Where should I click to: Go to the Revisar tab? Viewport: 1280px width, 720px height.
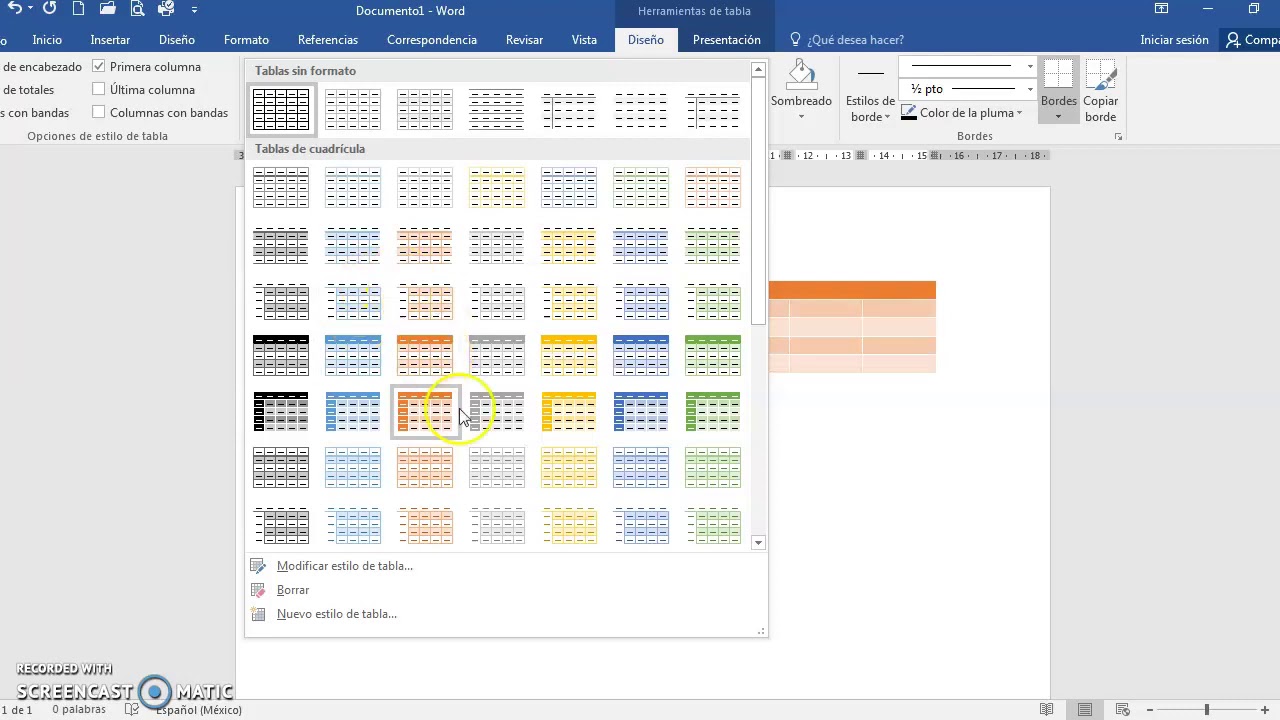pyautogui.click(x=524, y=40)
